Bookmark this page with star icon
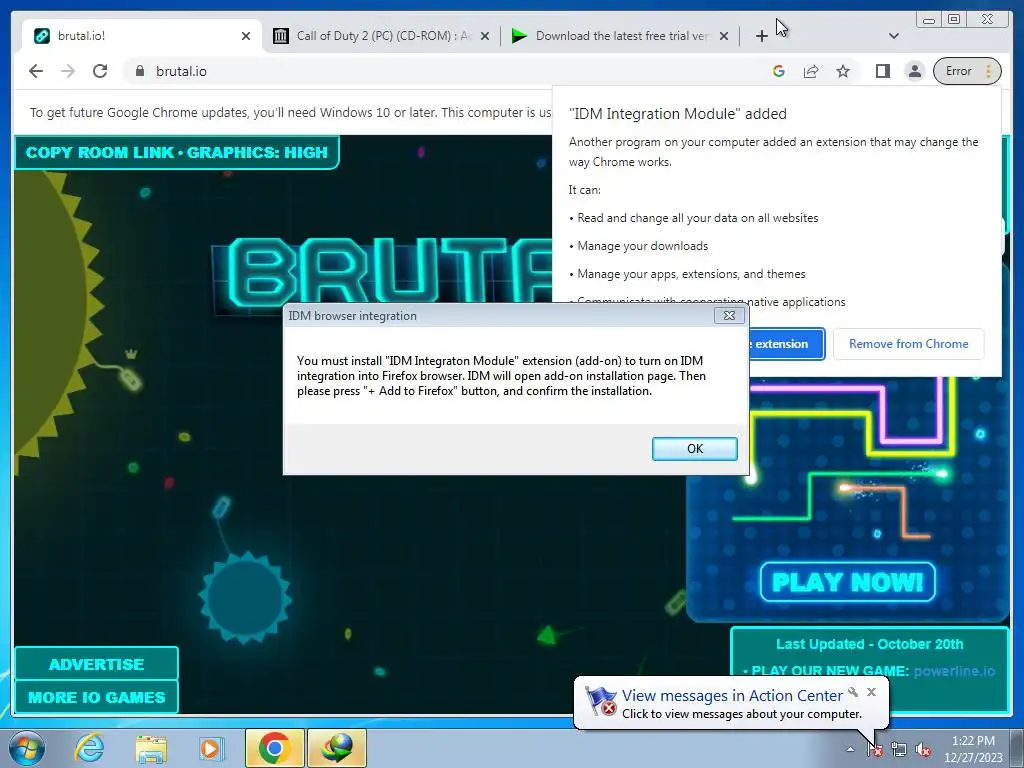Screen dimensions: 1024x768 coord(843,71)
